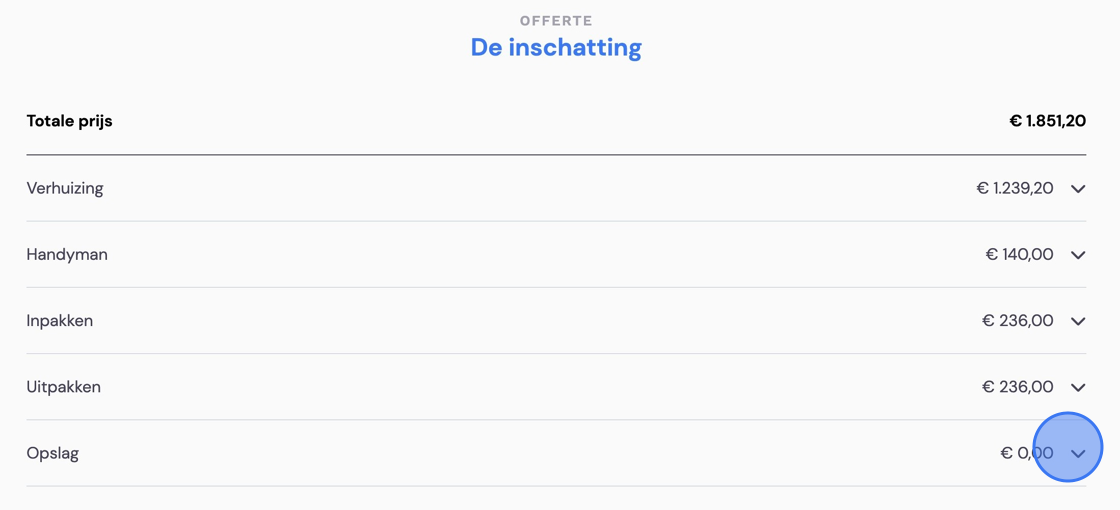Expand the Handyman chevron arrow
The width and height of the screenshot is (1120, 510).
[x=1078, y=255]
